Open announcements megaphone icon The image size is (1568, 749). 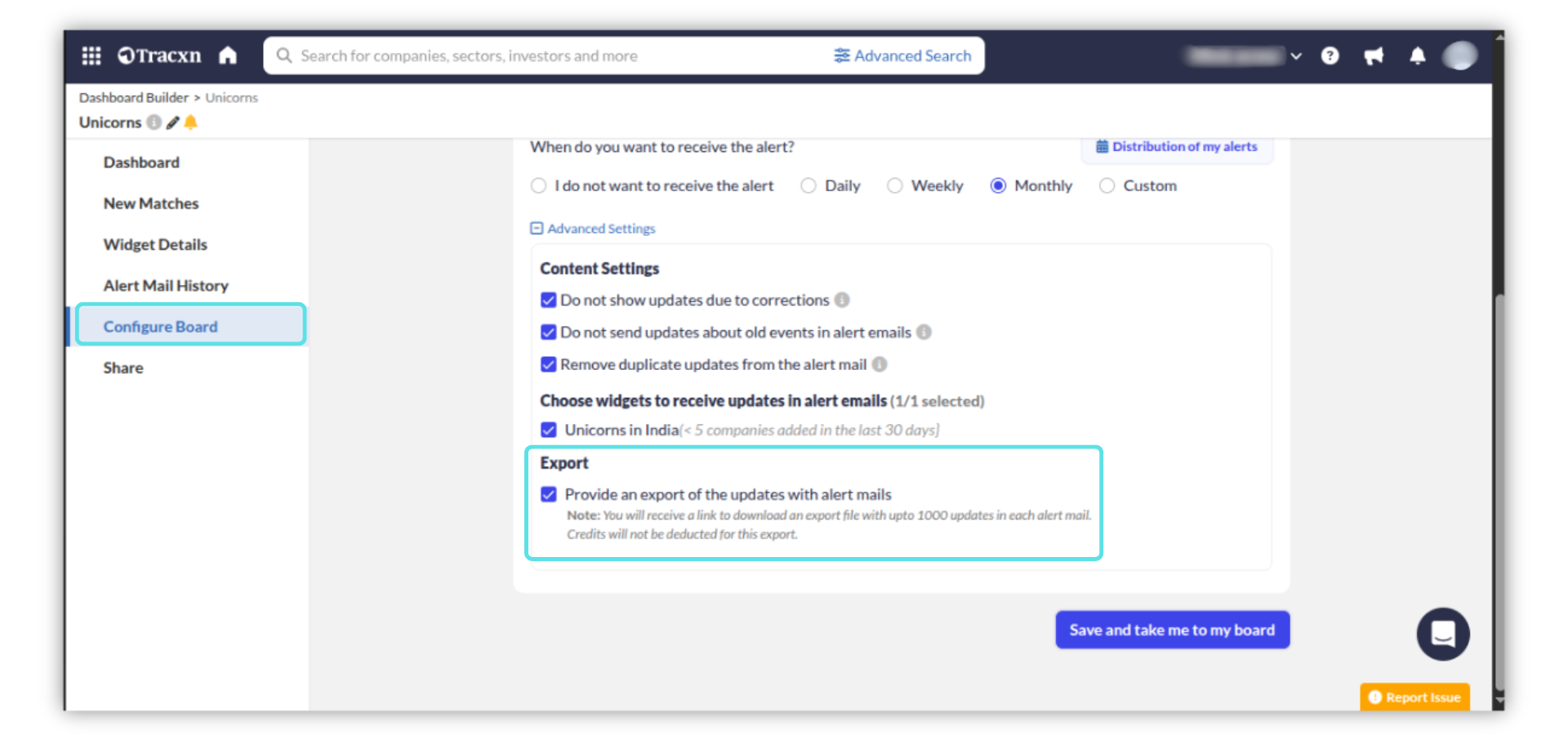1374,56
